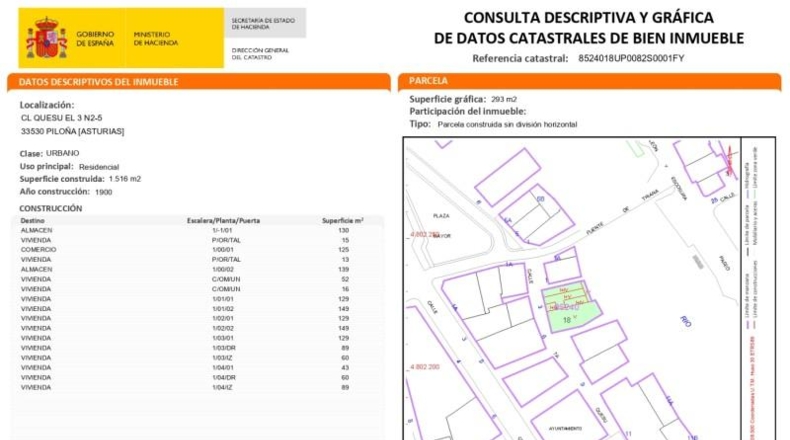Select Parcela construida sin división horizontal text
790x440 pixels.
point(507,124)
